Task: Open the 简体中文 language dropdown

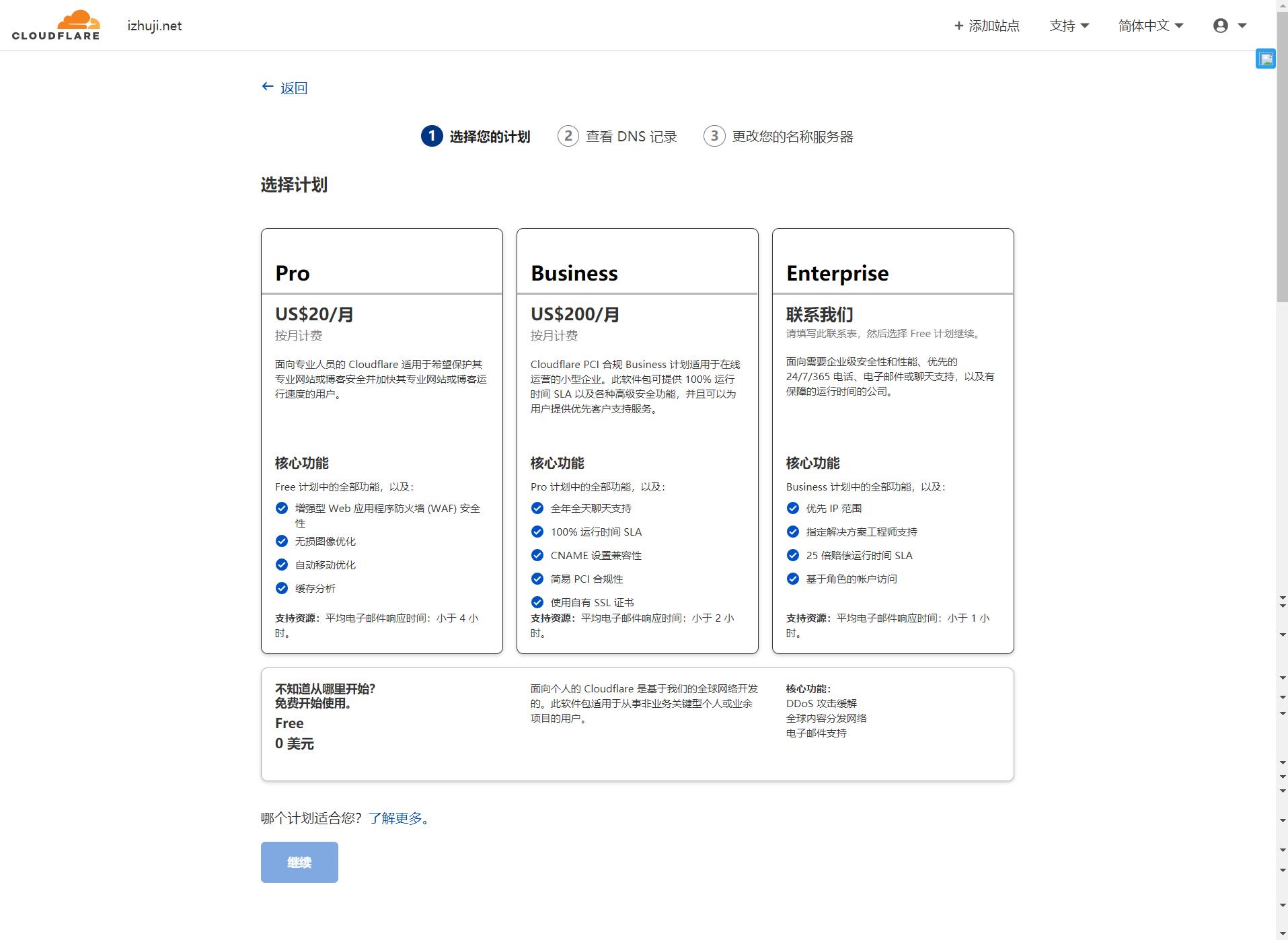Action: (1150, 26)
